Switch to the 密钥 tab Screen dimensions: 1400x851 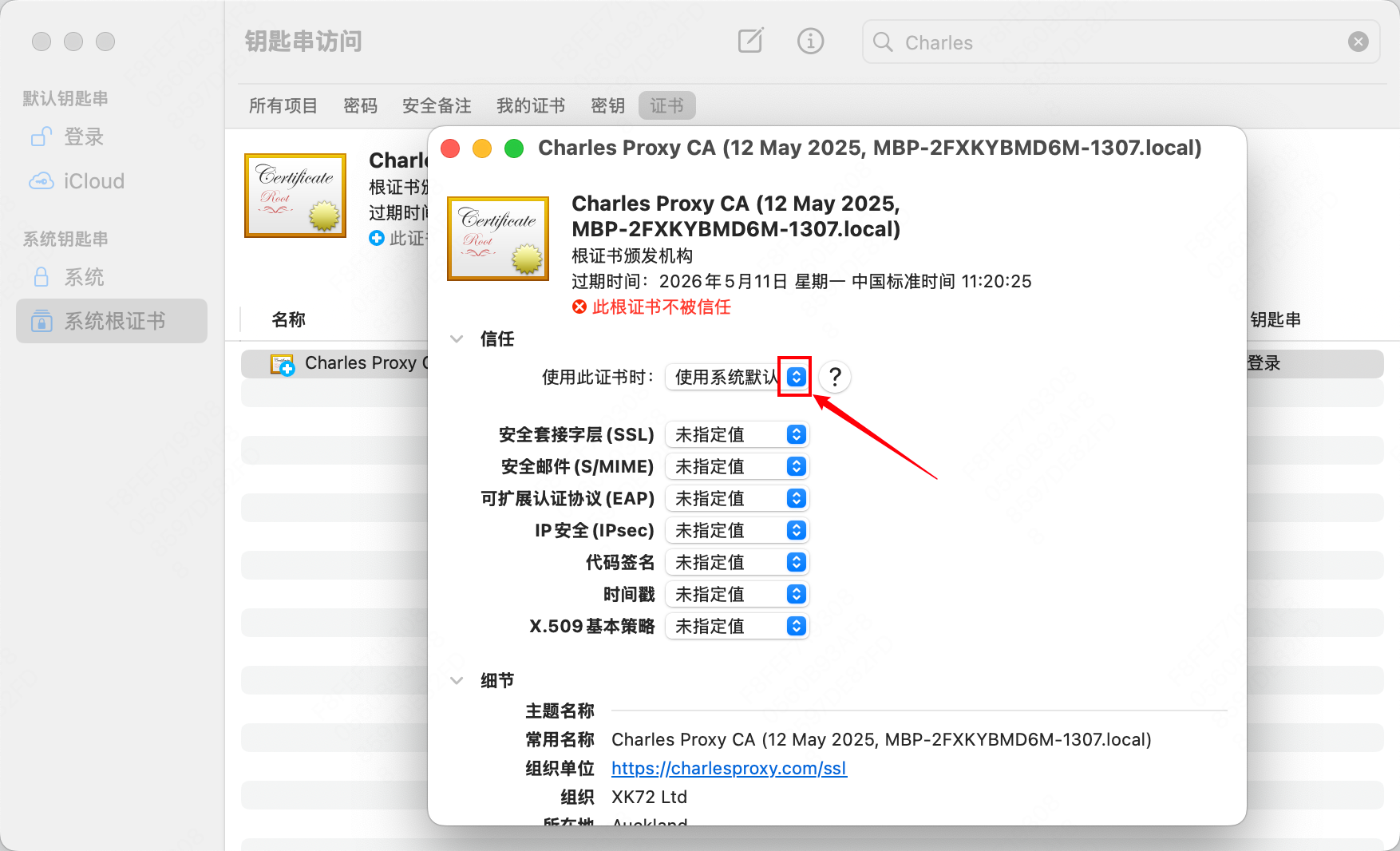coord(607,105)
